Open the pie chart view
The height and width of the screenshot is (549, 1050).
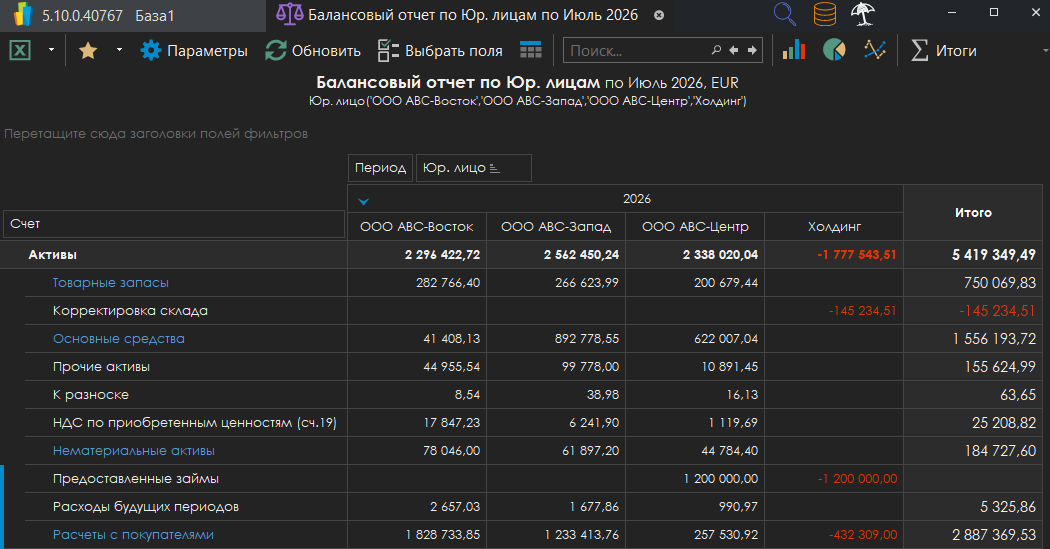834,50
